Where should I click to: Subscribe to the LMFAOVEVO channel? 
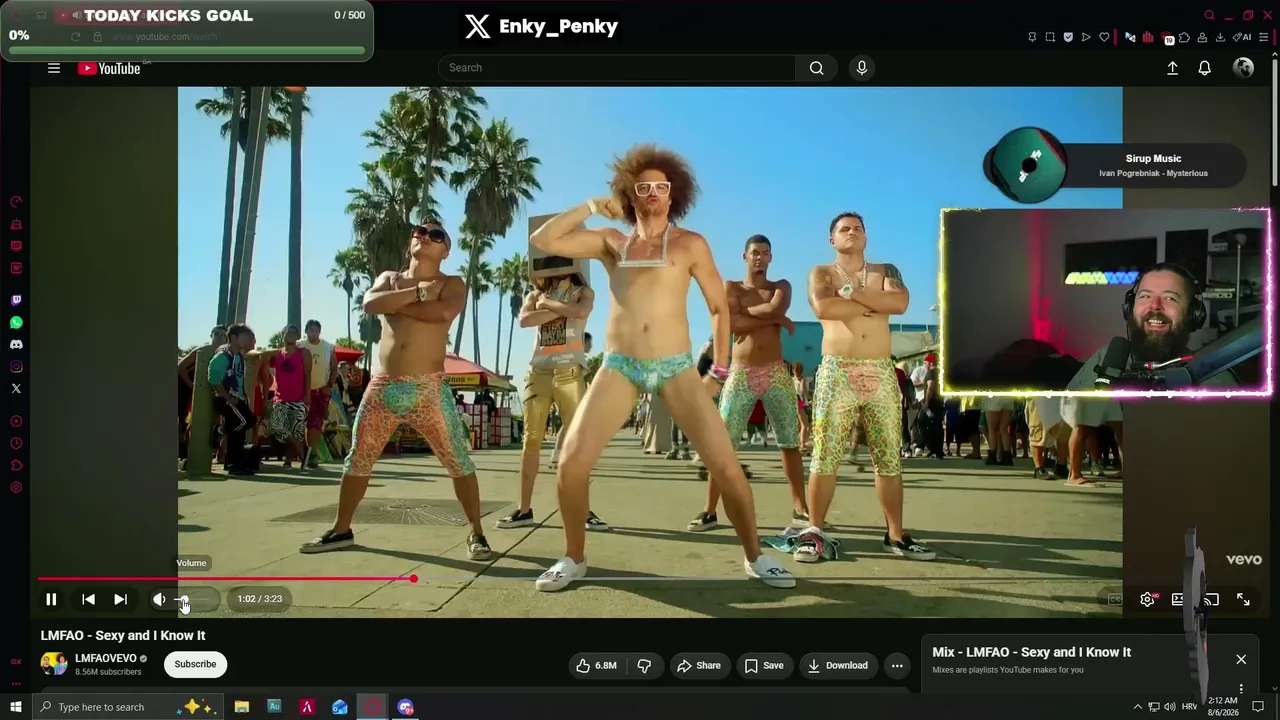point(195,664)
